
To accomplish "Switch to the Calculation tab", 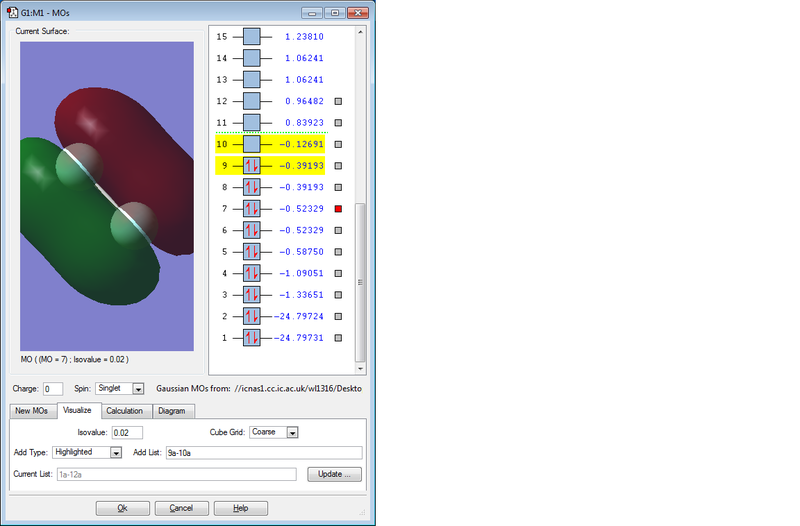I will coord(125,411).
